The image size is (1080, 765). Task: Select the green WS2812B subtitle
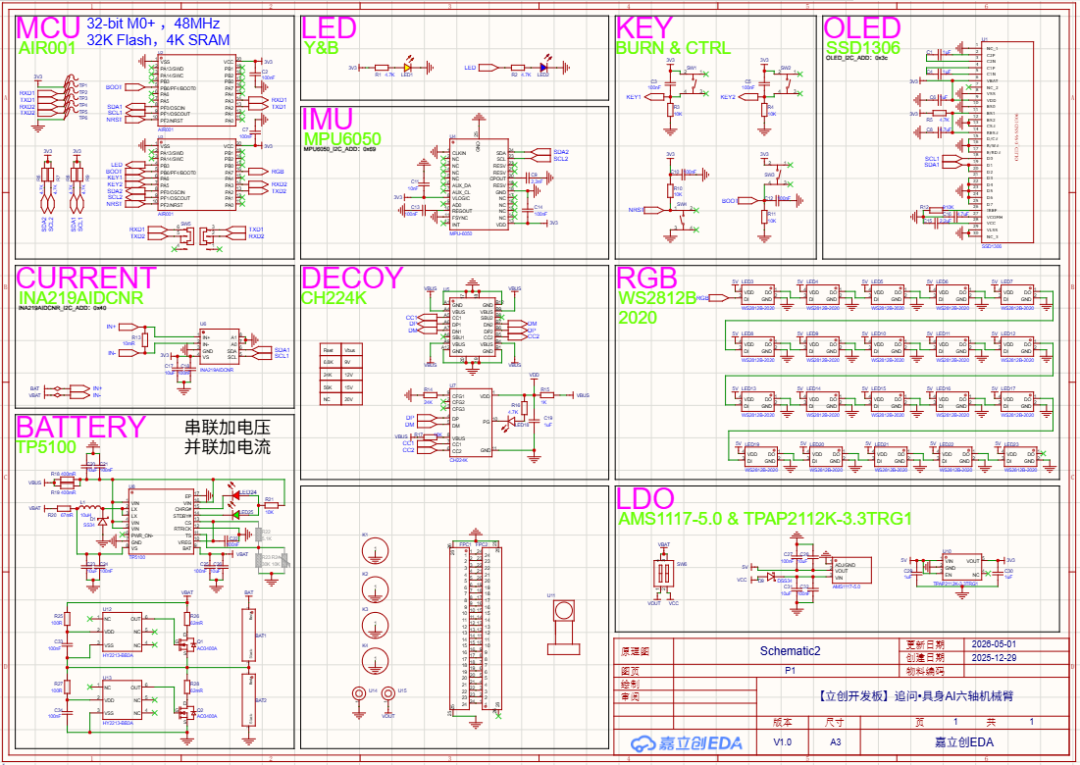pos(657,297)
